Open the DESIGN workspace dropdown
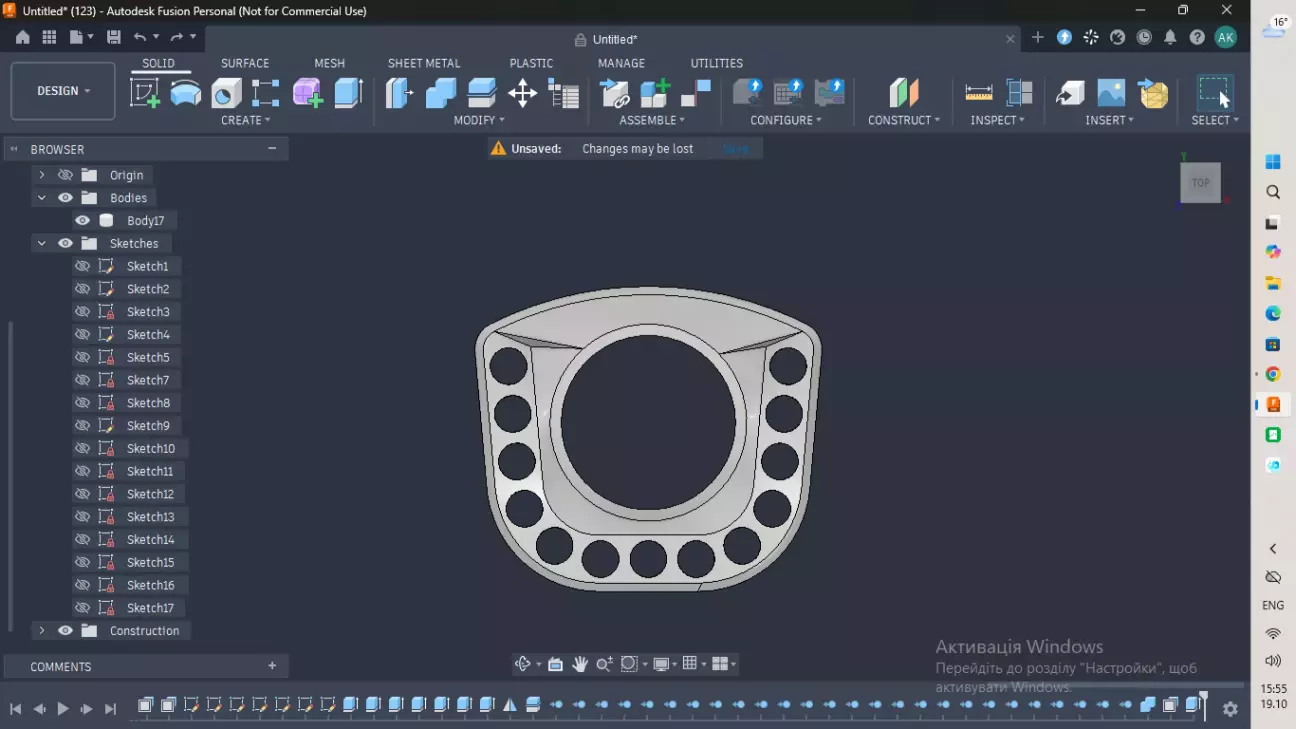This screenshot has width=1296, height=729. pyautogui.click(x=63, y=91)
